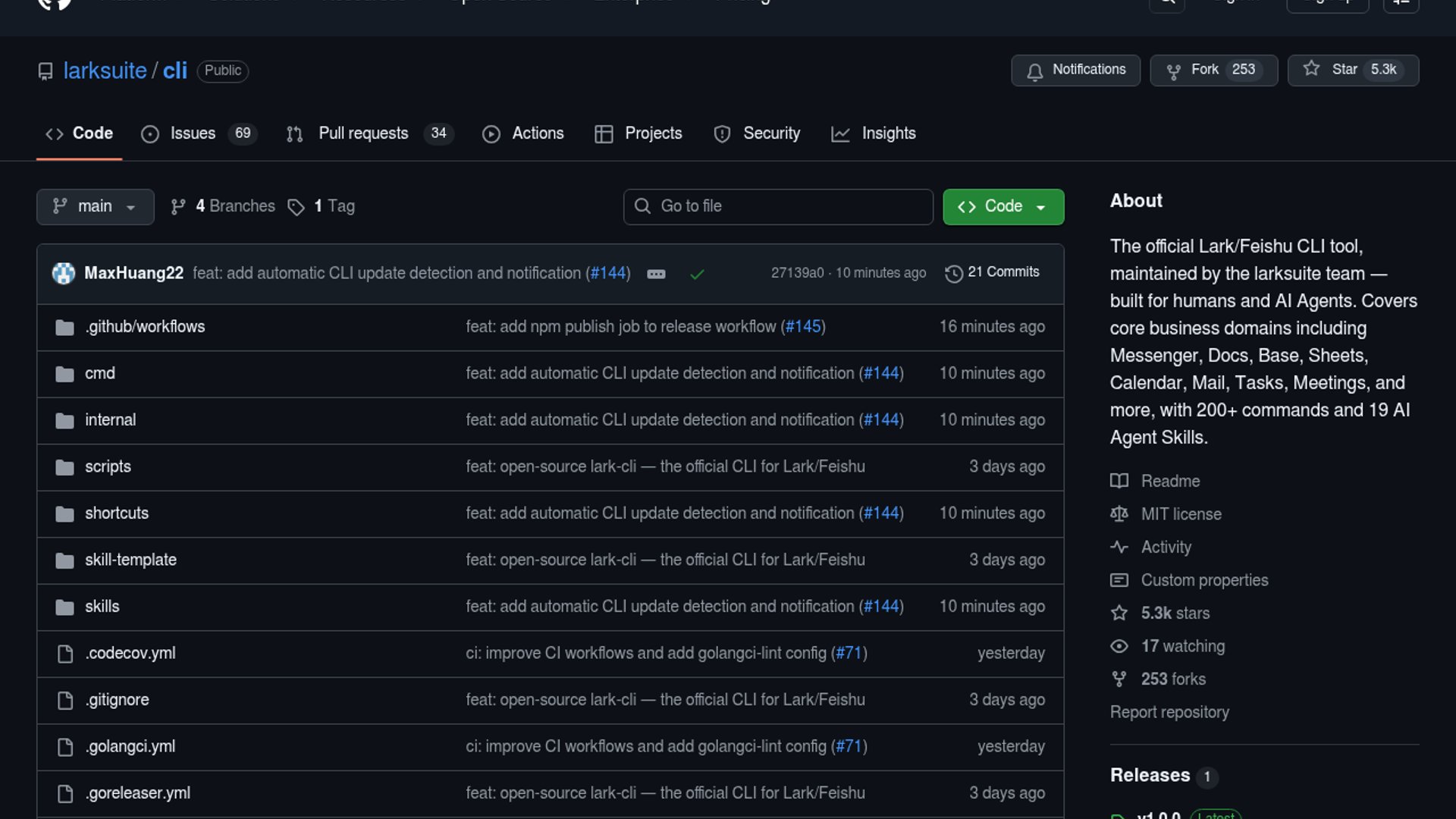The height and width of the screenshot is (819, 1456).
Task: Click the green commit status checkmark
Action: tap(697, 275)
